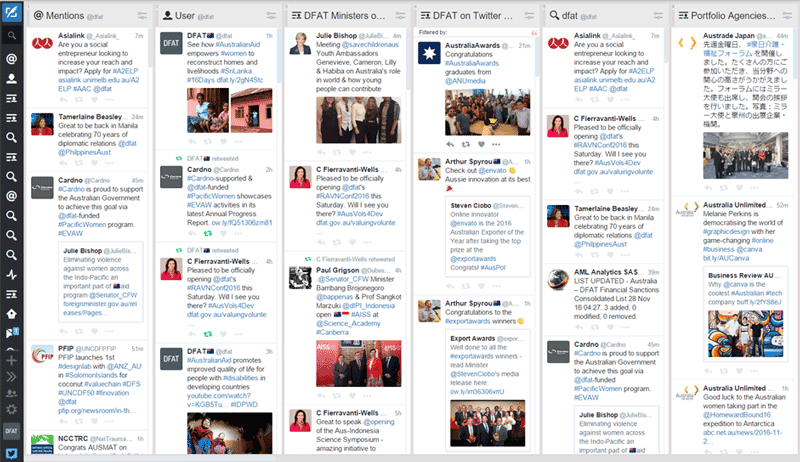Open the sidebar search box icon
Image resolution: width=800 pixels, height=462 pixels.
coord(11,35)
